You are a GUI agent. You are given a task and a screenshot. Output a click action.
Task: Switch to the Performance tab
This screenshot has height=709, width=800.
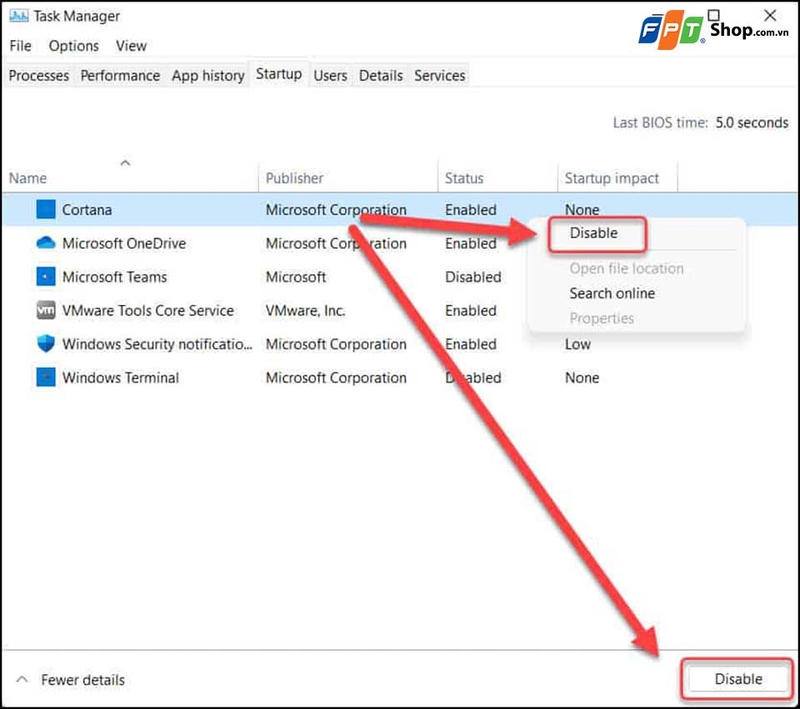tap(120, 75)
